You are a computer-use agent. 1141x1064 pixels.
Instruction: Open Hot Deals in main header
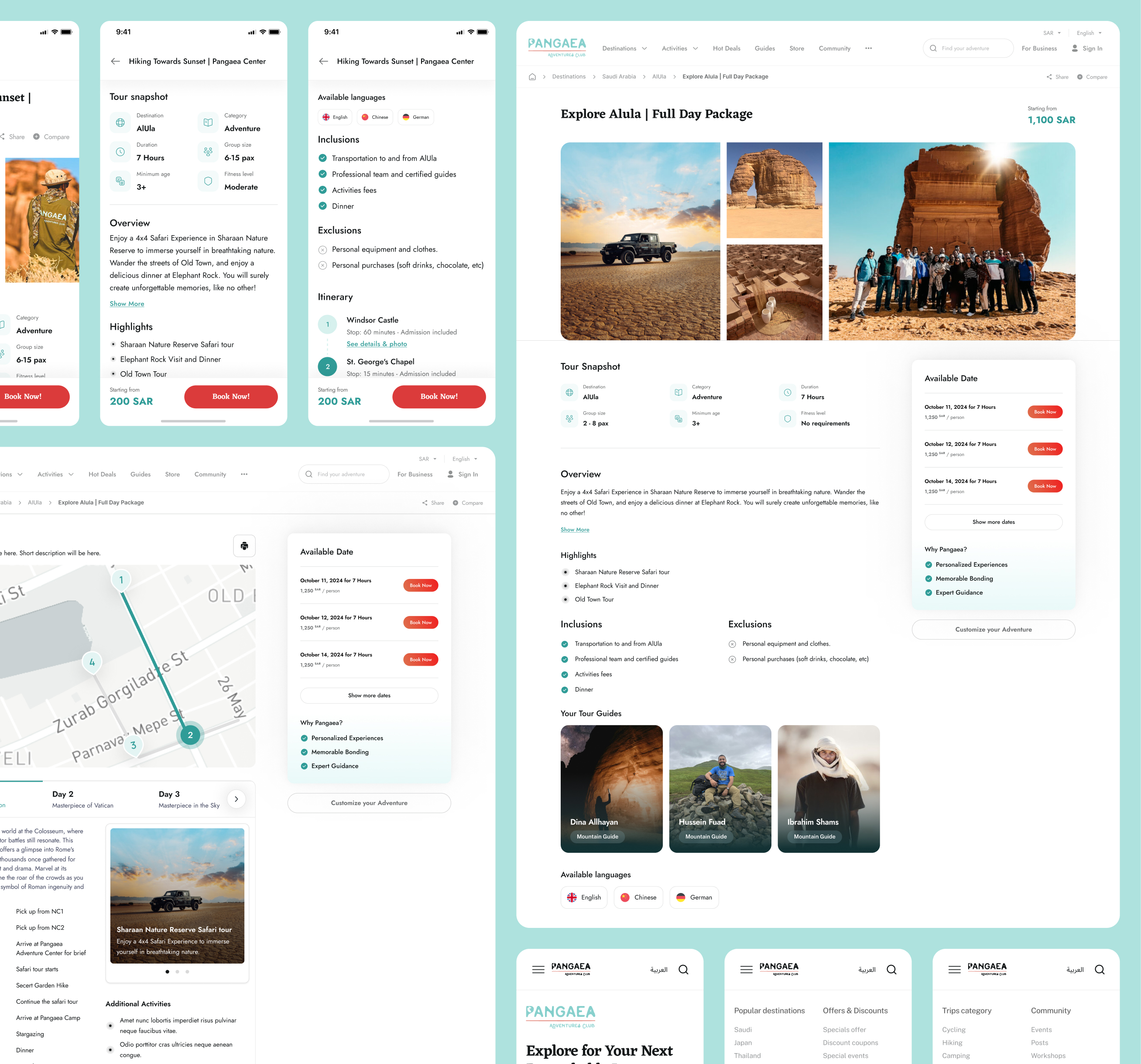click(726, 49)
